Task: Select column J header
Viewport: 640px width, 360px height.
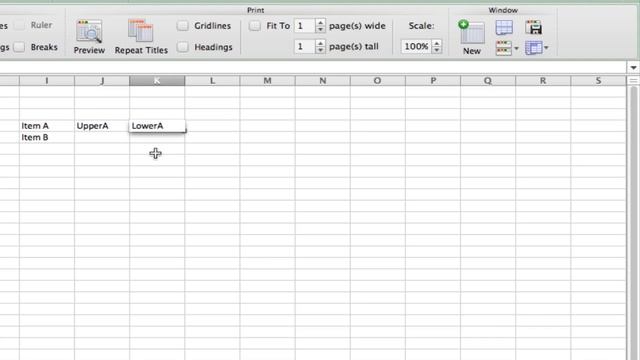Action: (x=102, y=81)
